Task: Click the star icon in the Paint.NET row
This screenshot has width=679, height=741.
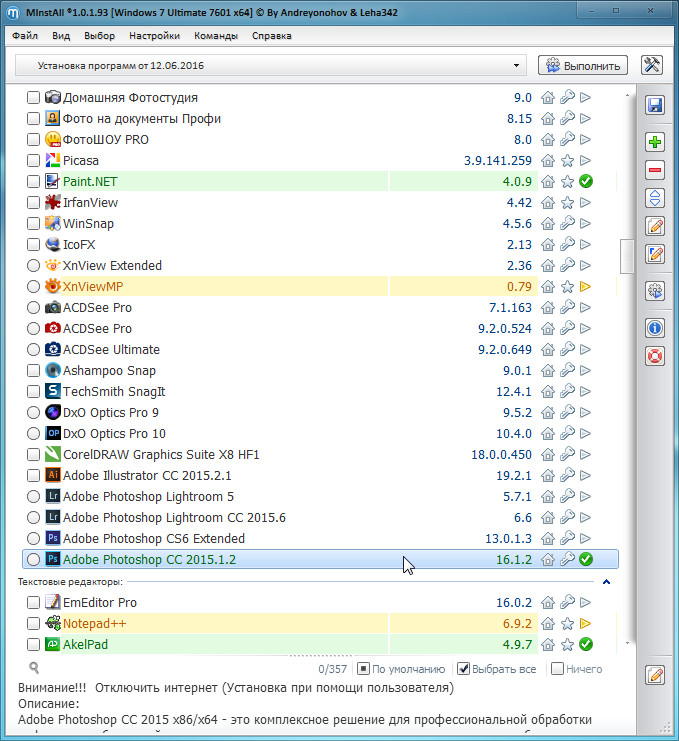Action: click(567, 181)
